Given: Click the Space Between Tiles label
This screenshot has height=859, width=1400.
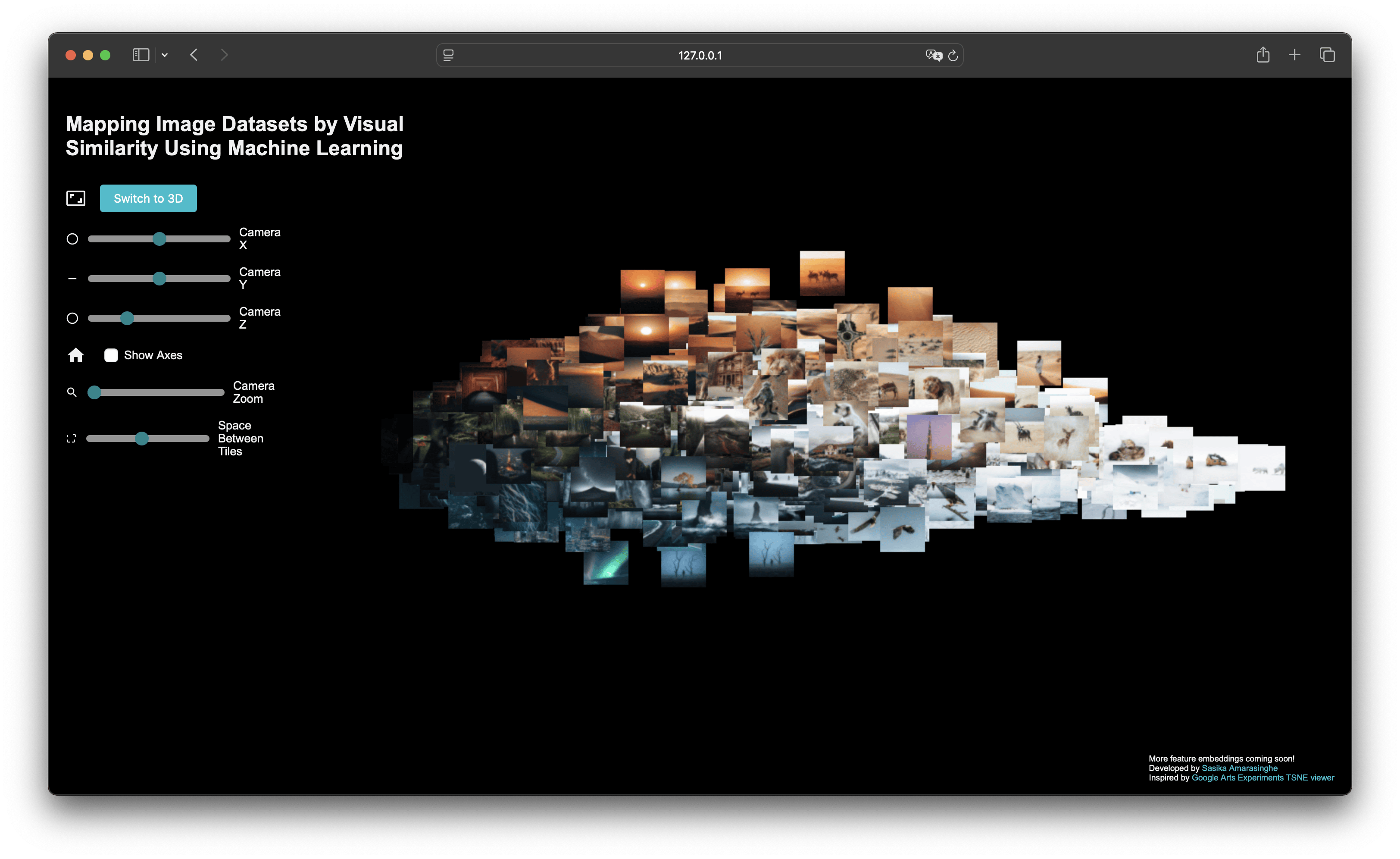Looking at the screenshot, I should tap(241, 438).
